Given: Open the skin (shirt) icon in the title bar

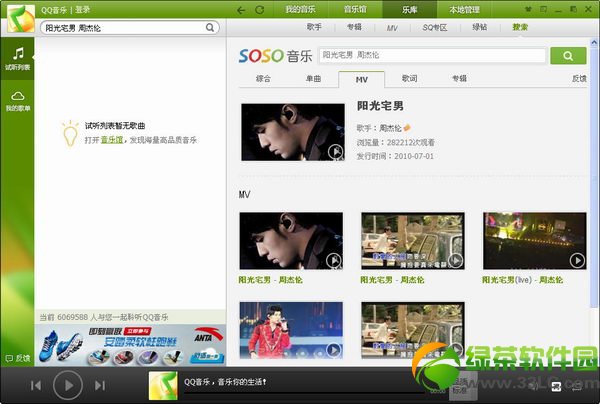Looking at the screenshot, I should click(528, 9).
